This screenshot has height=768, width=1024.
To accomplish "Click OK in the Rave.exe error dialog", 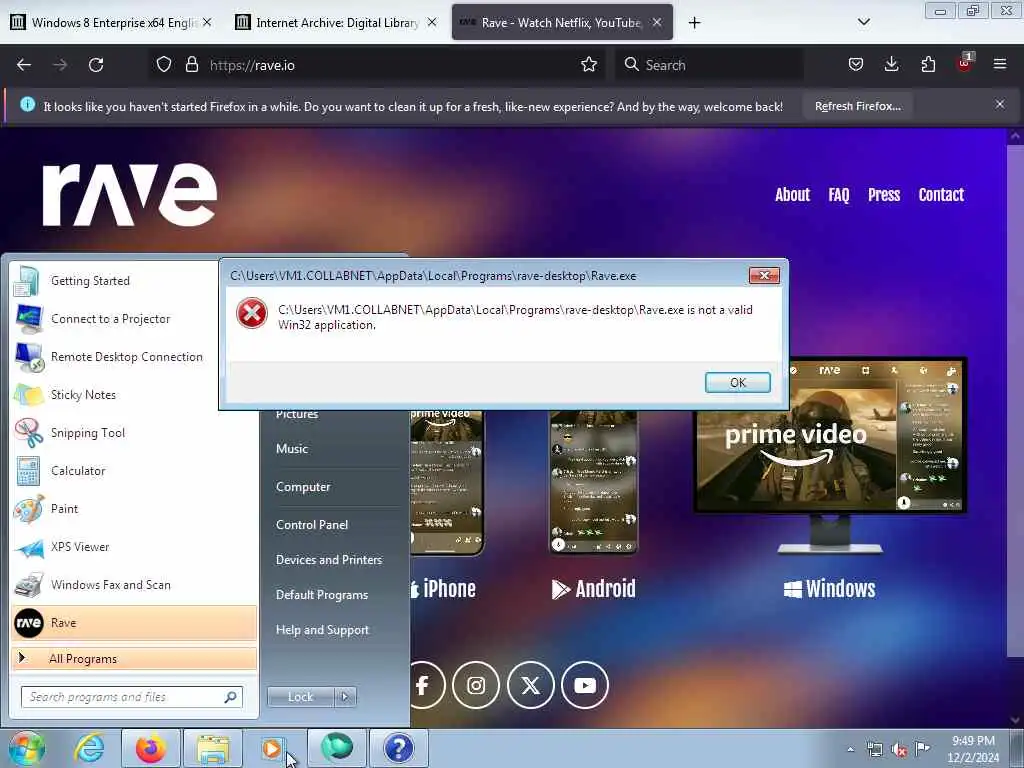I will pyautogui.click(x=737, y=383).
